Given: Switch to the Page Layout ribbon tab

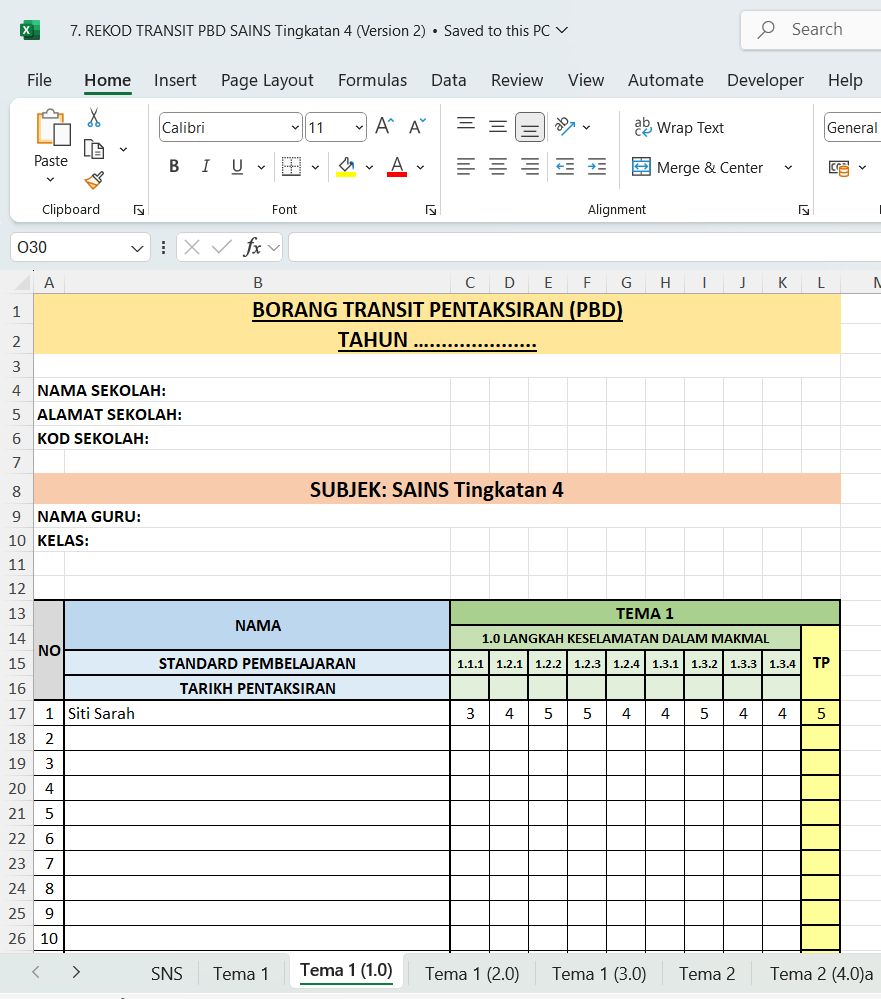Looking at the screenshot, I should click(x=267, y=80).
